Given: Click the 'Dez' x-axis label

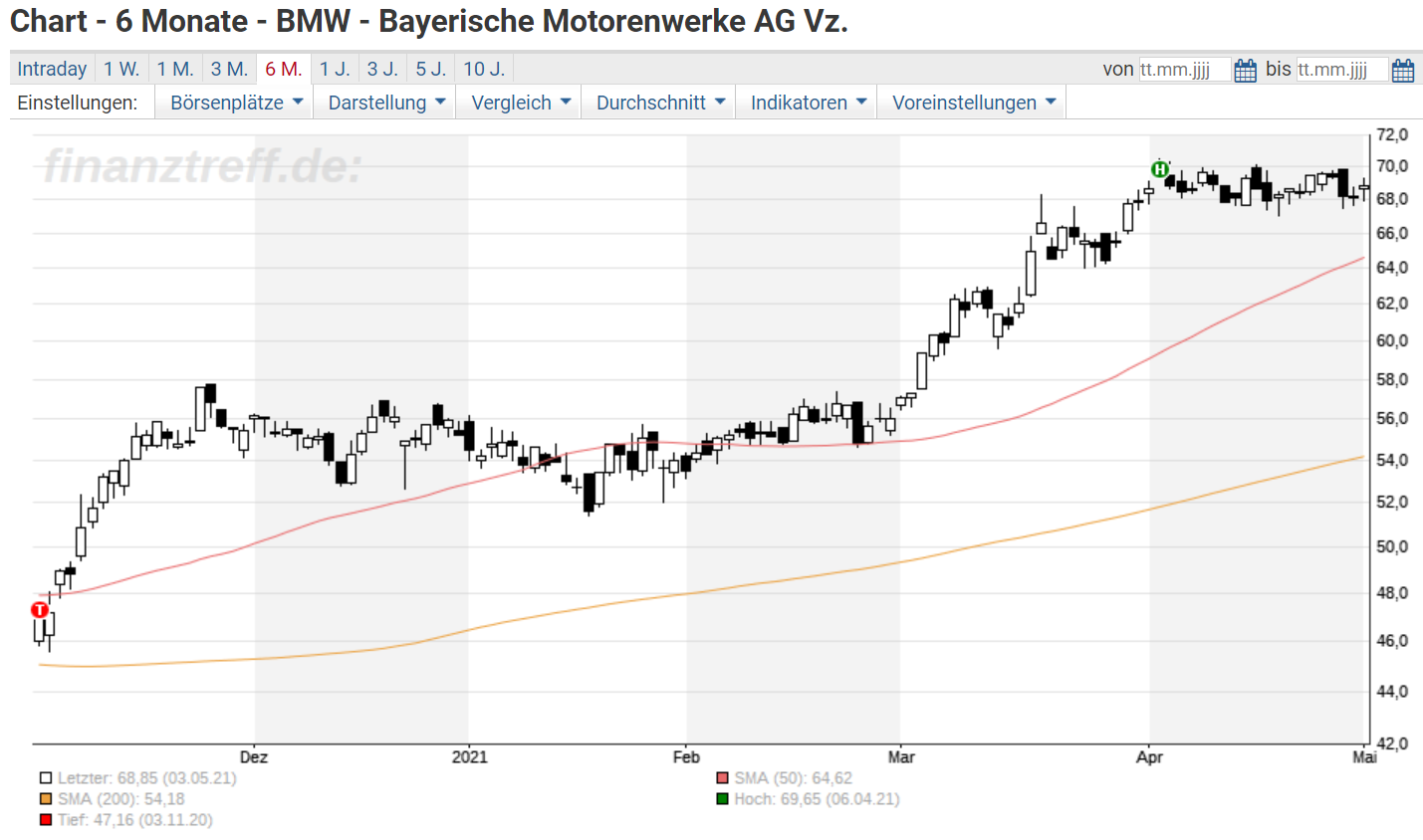Looking at the screenshot, I should pyautogui.click(x=254, y=757).
